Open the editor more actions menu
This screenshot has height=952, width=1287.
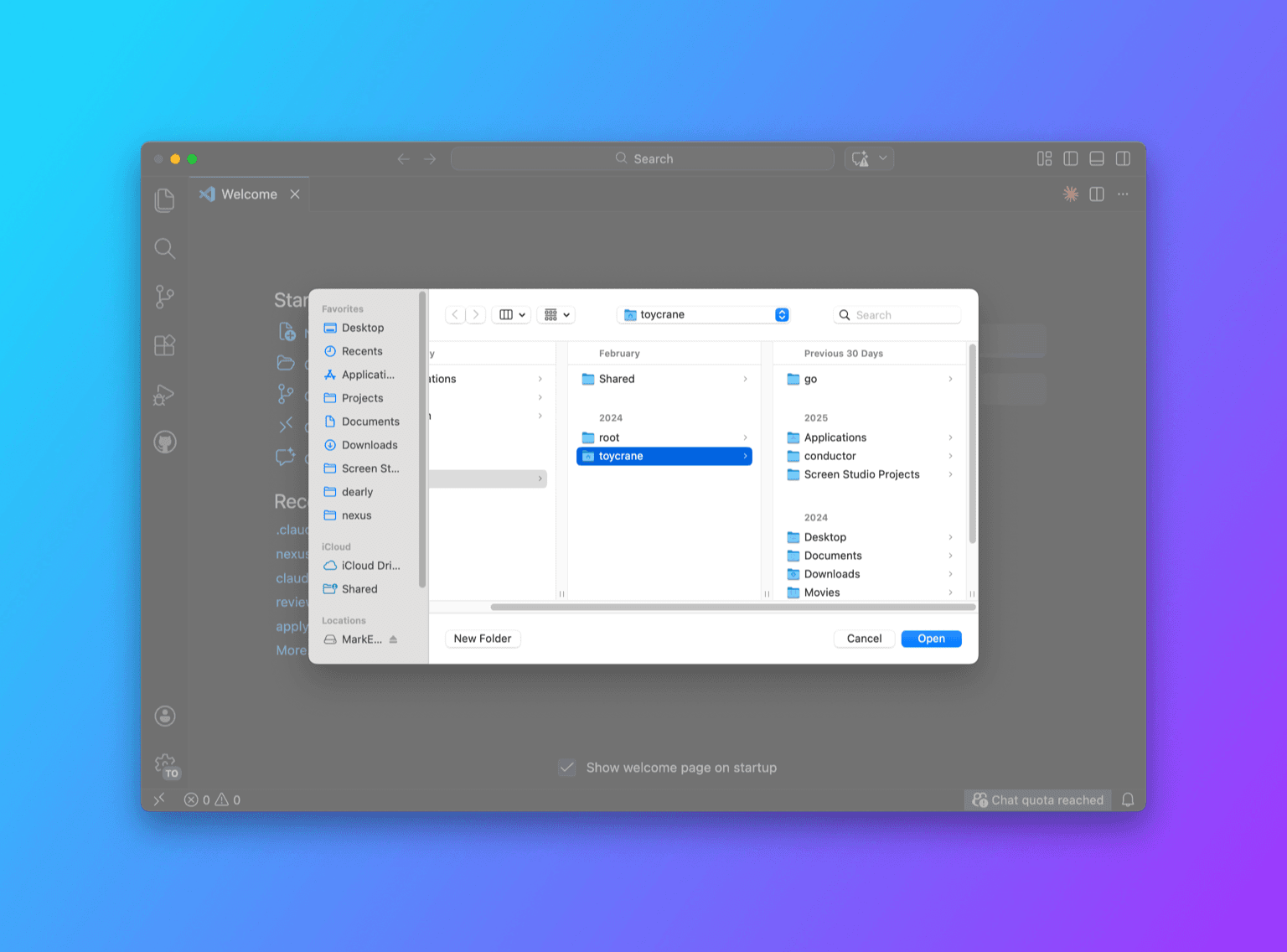(x=1123, y=194)
